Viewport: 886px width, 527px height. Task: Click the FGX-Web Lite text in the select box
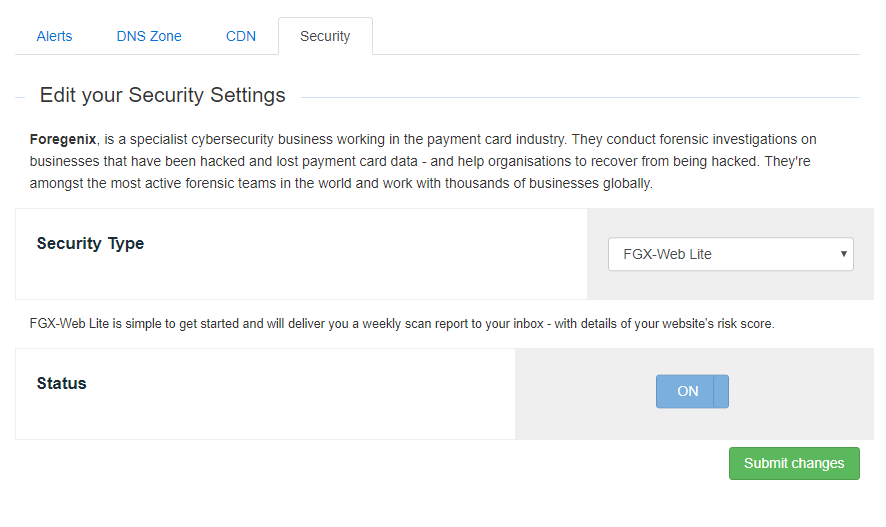click(667, 254)
